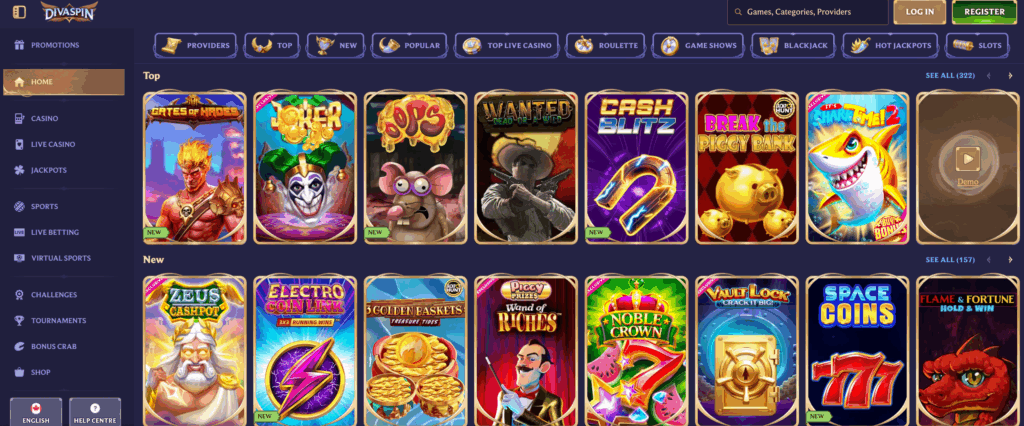Open the Sports ball icon in sidebar

19,206
